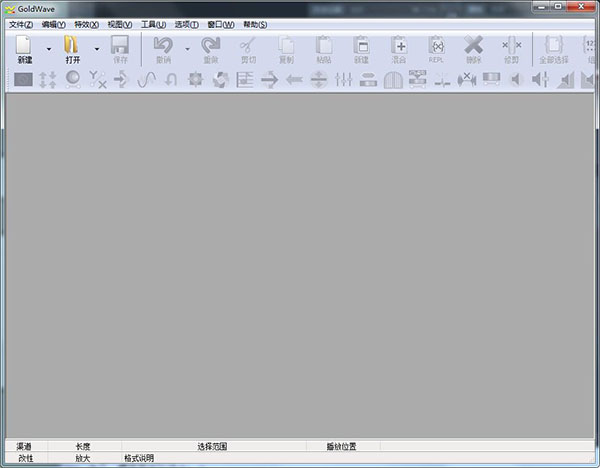Click the 打开 (Open) folder icon
The image size is (600, 468).
coord(72,46)
